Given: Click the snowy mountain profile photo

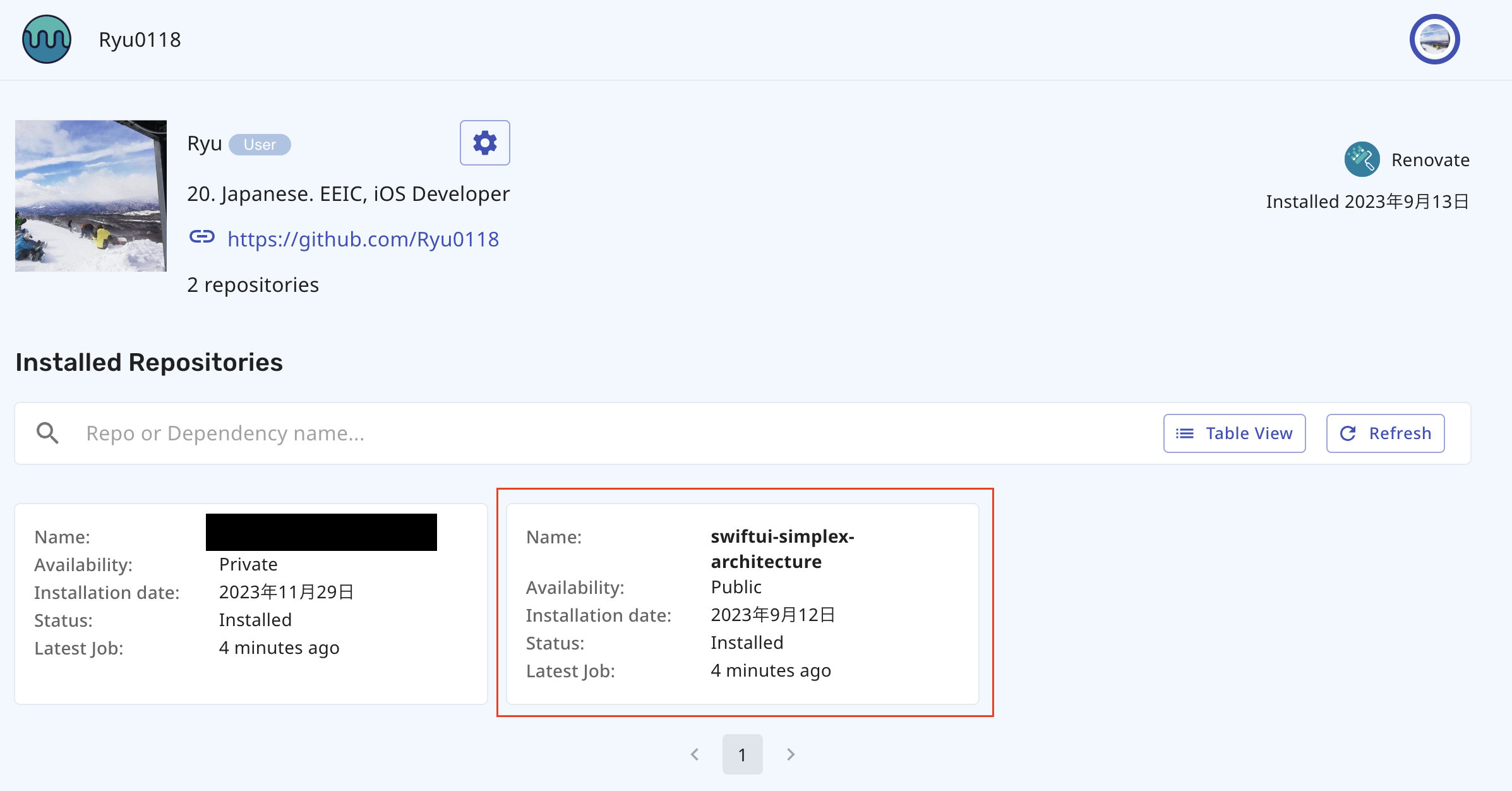Looking at the screenshot, I should point(91,196).
